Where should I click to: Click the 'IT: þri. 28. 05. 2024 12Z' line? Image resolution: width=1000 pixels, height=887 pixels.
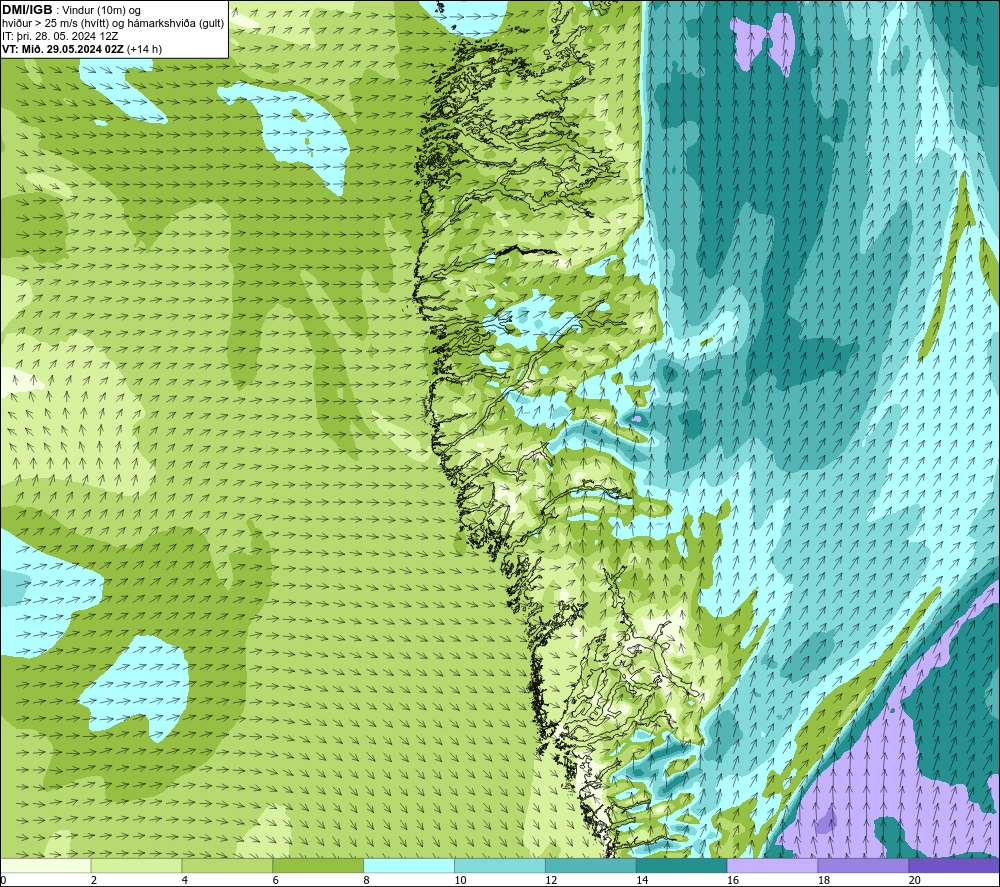tap(60, 36)
